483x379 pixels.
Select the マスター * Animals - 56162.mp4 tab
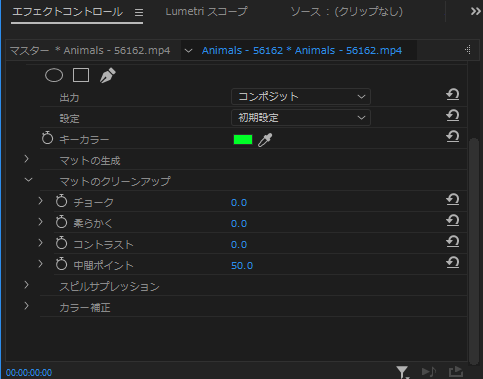(90, 51)
